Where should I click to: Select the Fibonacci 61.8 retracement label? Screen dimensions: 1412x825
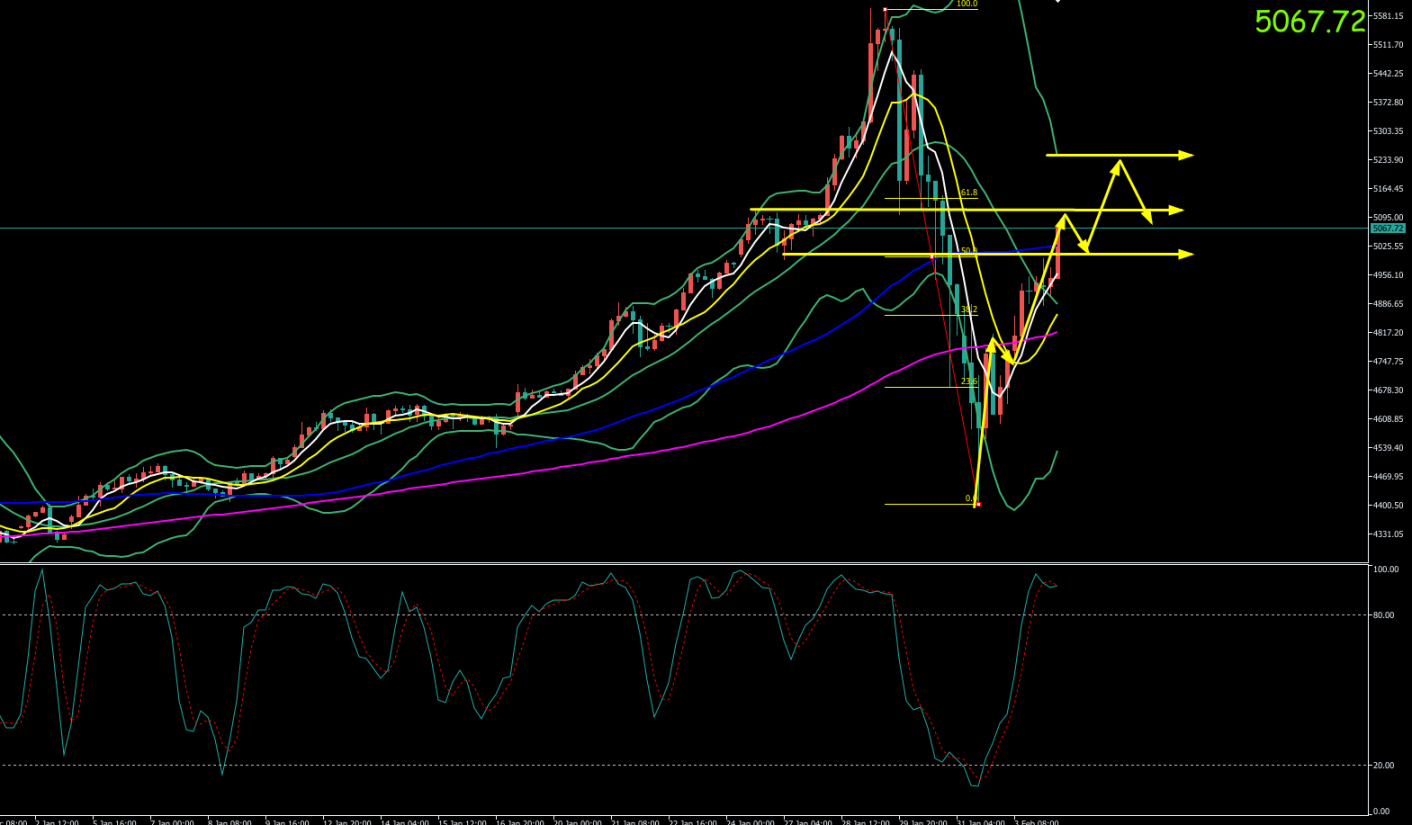coord(968,192)
